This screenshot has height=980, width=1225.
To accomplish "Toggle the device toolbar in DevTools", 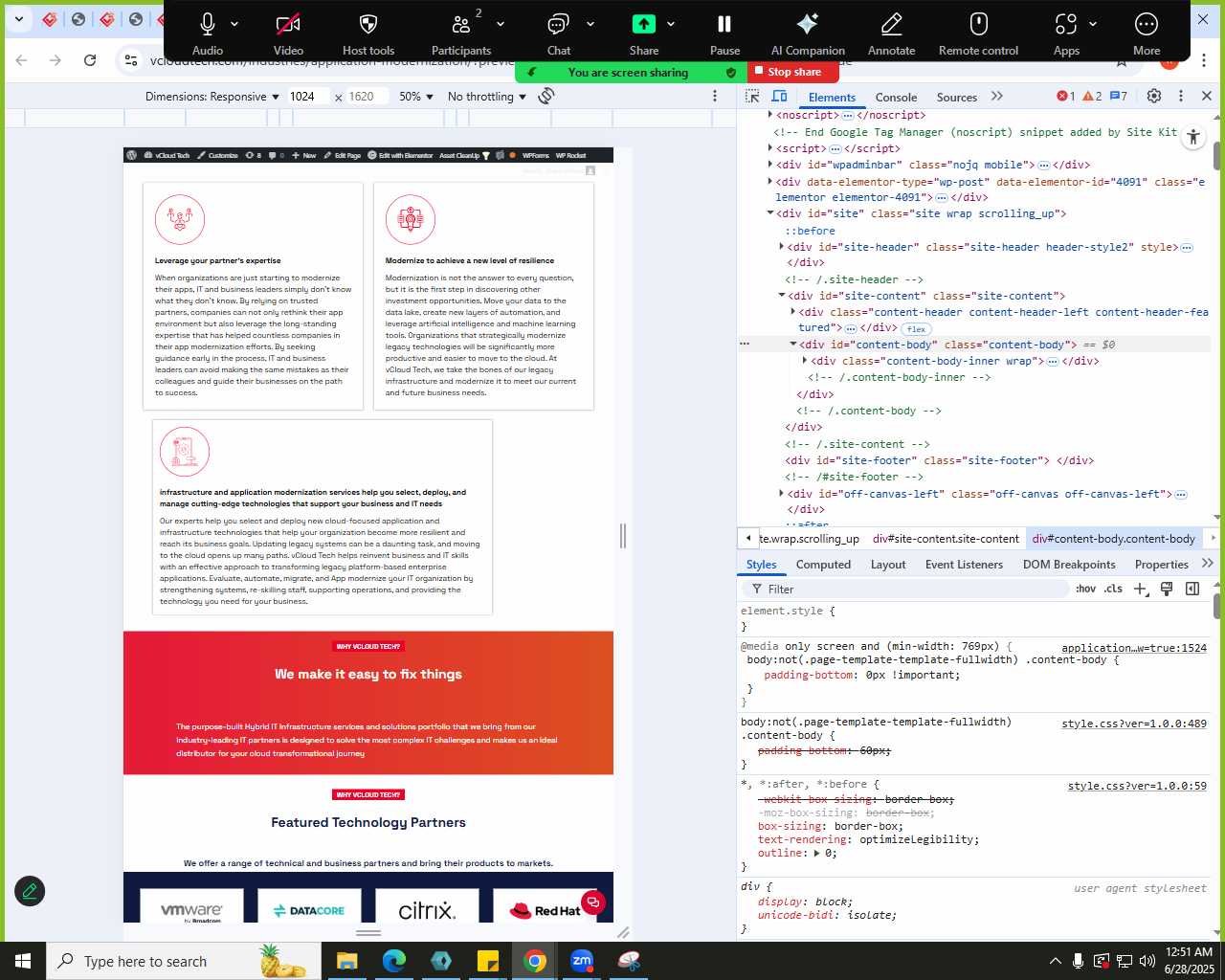I will tap(779, 96).
